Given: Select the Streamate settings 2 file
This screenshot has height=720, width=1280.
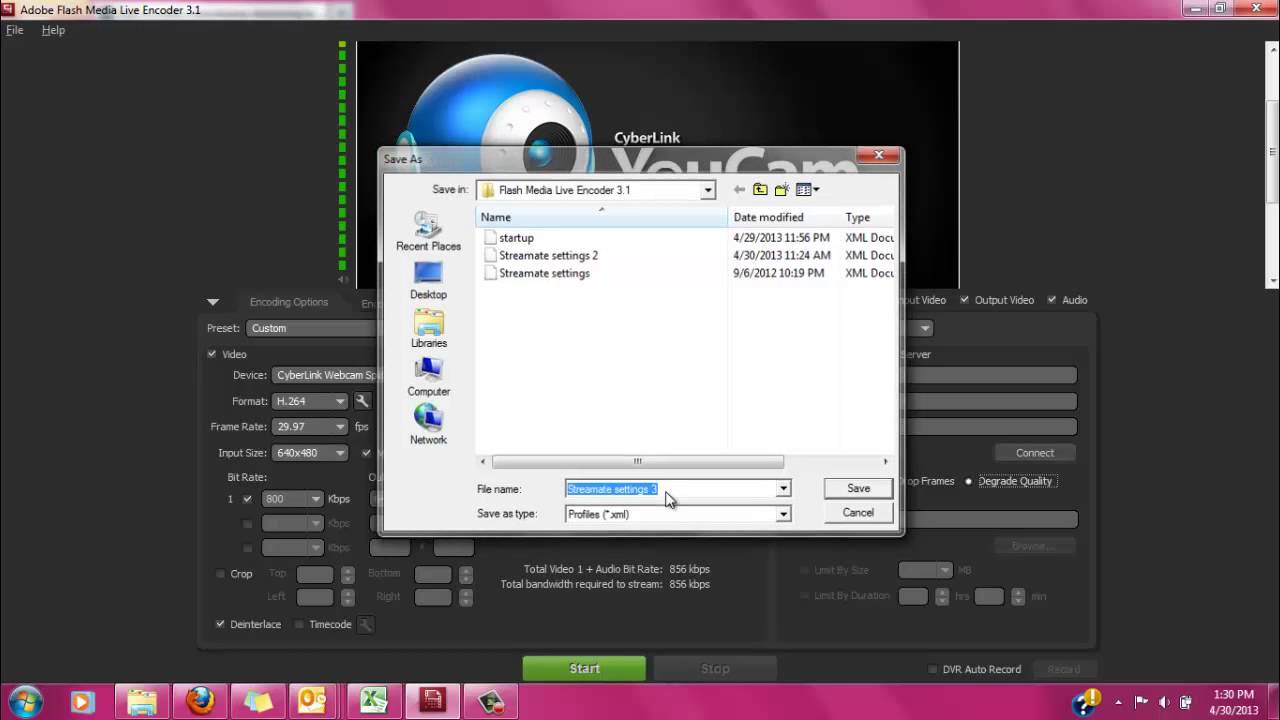Looking at the screenshot, I should 540,255.
